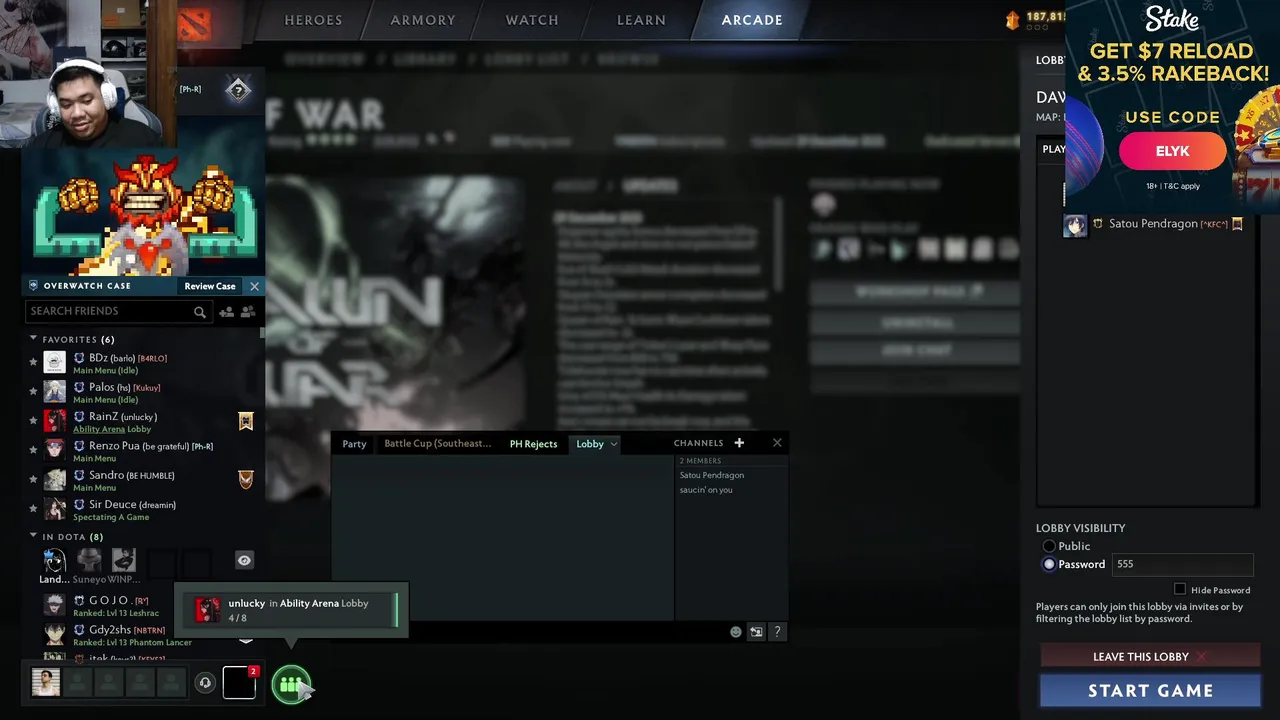Click the ELYK code button in Stake ad

click(1172, 151)
